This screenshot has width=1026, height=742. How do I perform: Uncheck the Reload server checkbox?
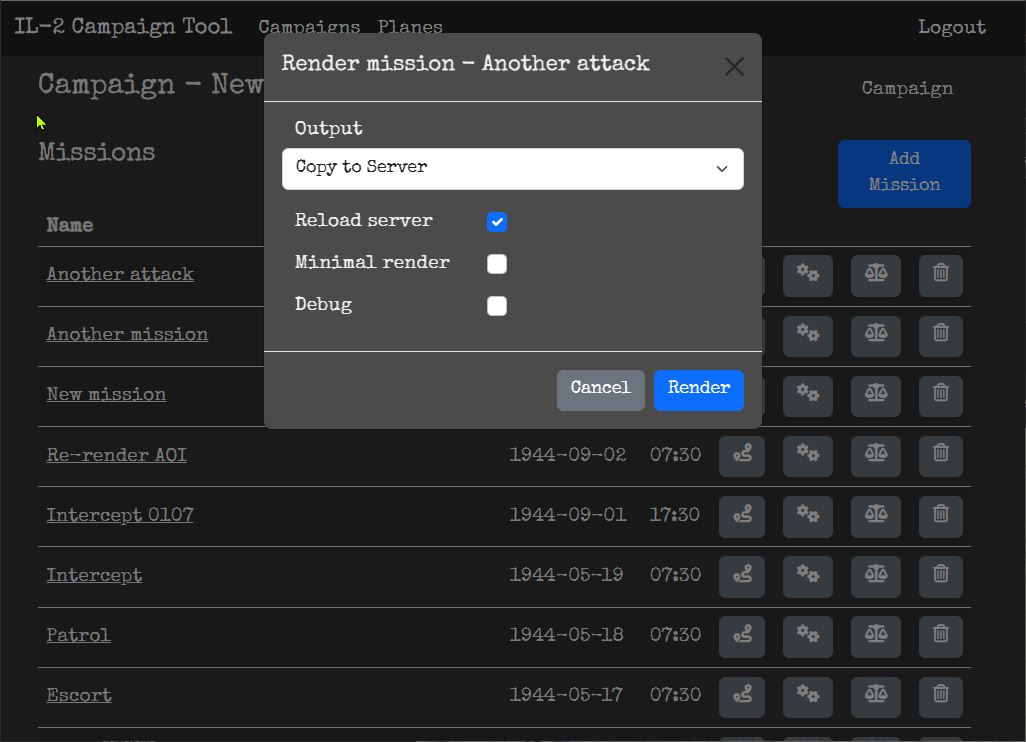pyautogui.click(x=497, y=222)
